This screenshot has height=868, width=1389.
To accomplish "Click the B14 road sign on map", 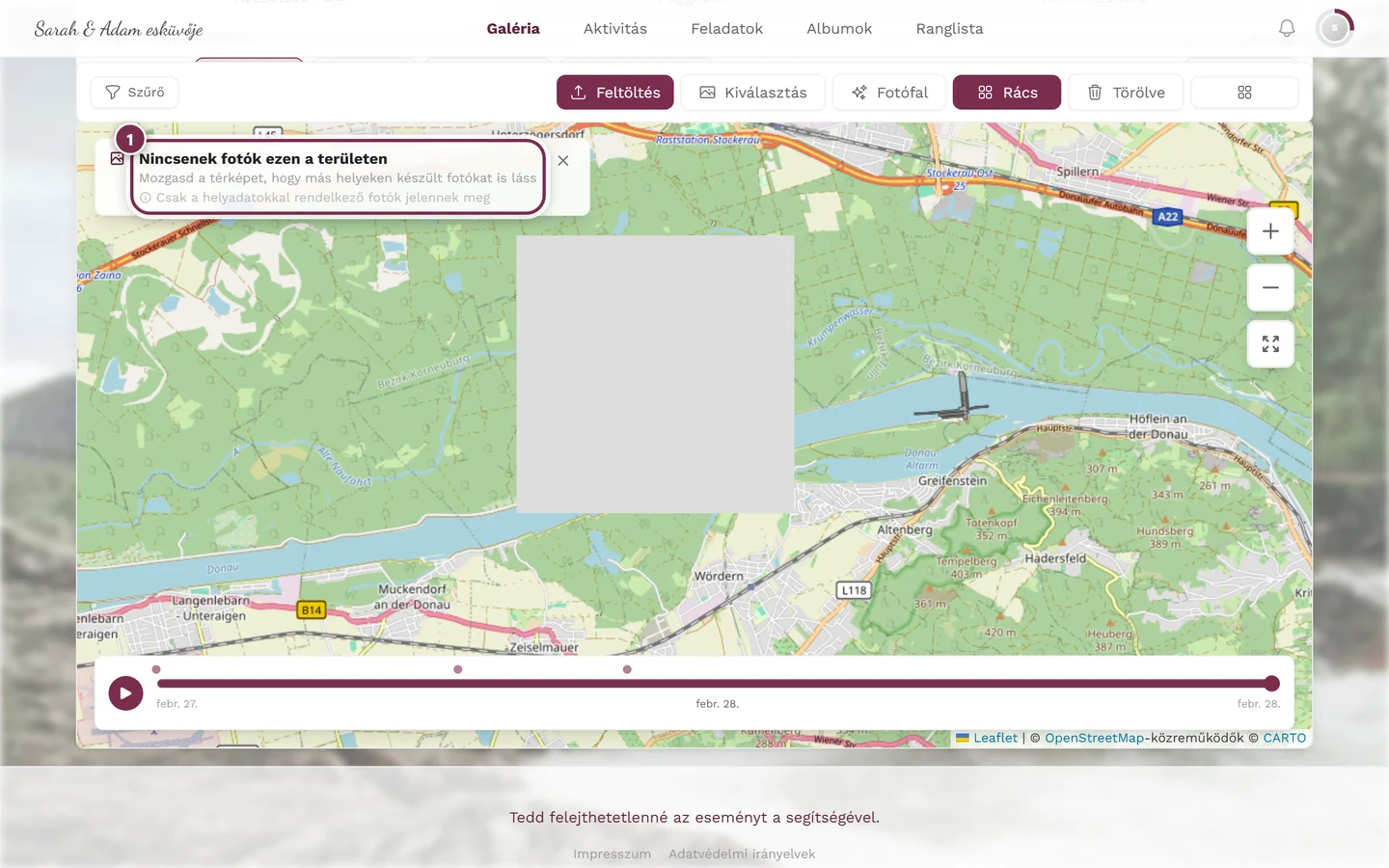I will pos(312,610).
